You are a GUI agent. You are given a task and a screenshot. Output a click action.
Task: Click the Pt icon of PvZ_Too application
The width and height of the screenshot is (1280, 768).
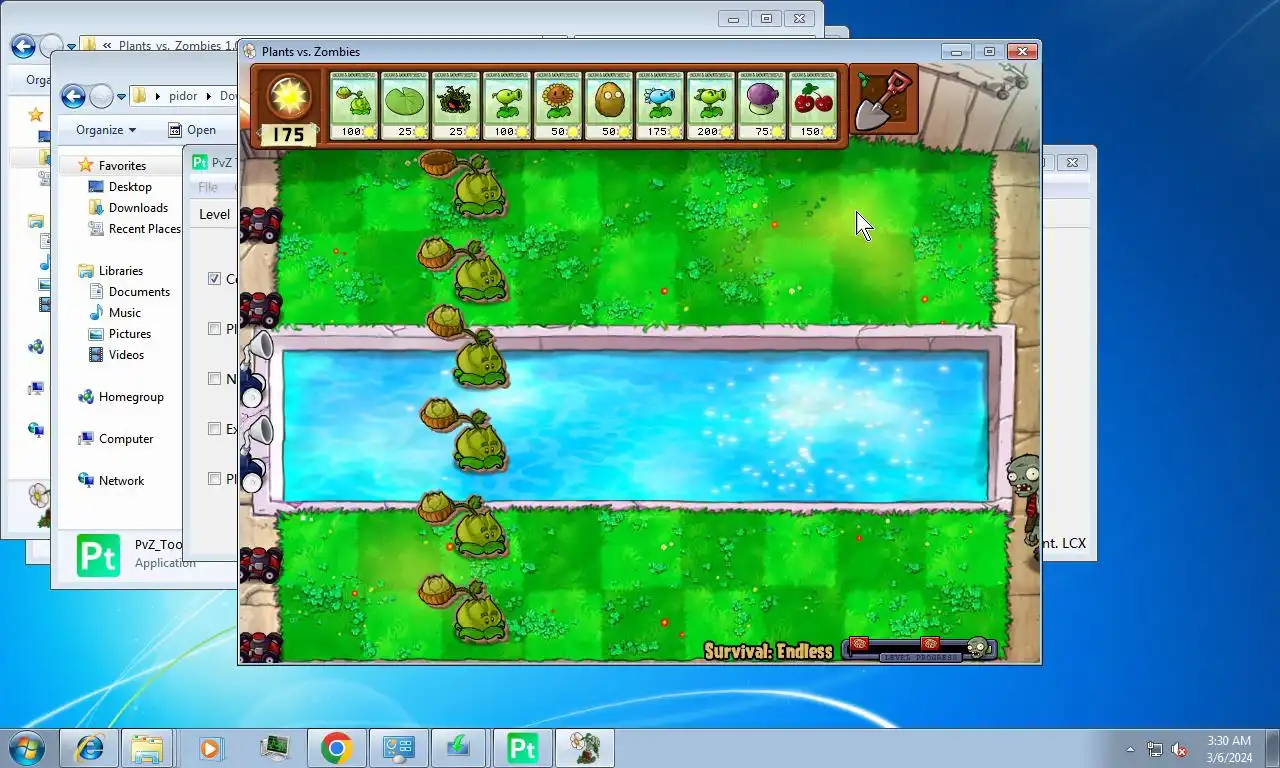tap(98, 556)
